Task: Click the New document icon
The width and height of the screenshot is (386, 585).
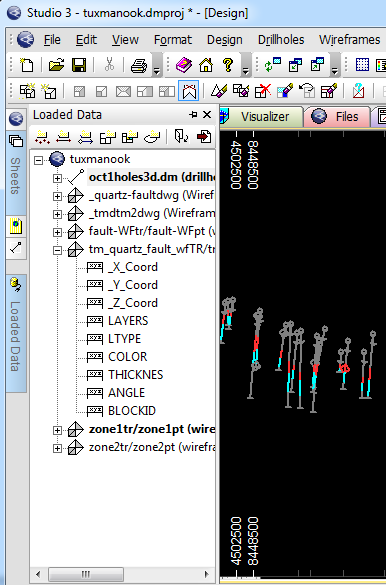Action: click(x=26, y=65)
